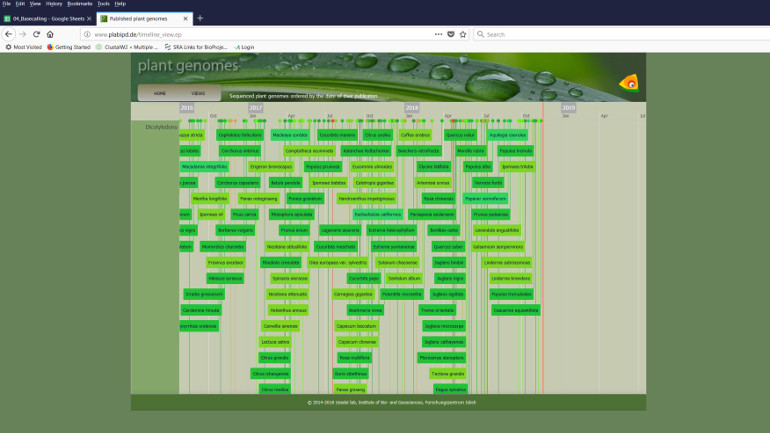Open the Quercus robur genome entry
770x433 pixels.
pos(461,135)
